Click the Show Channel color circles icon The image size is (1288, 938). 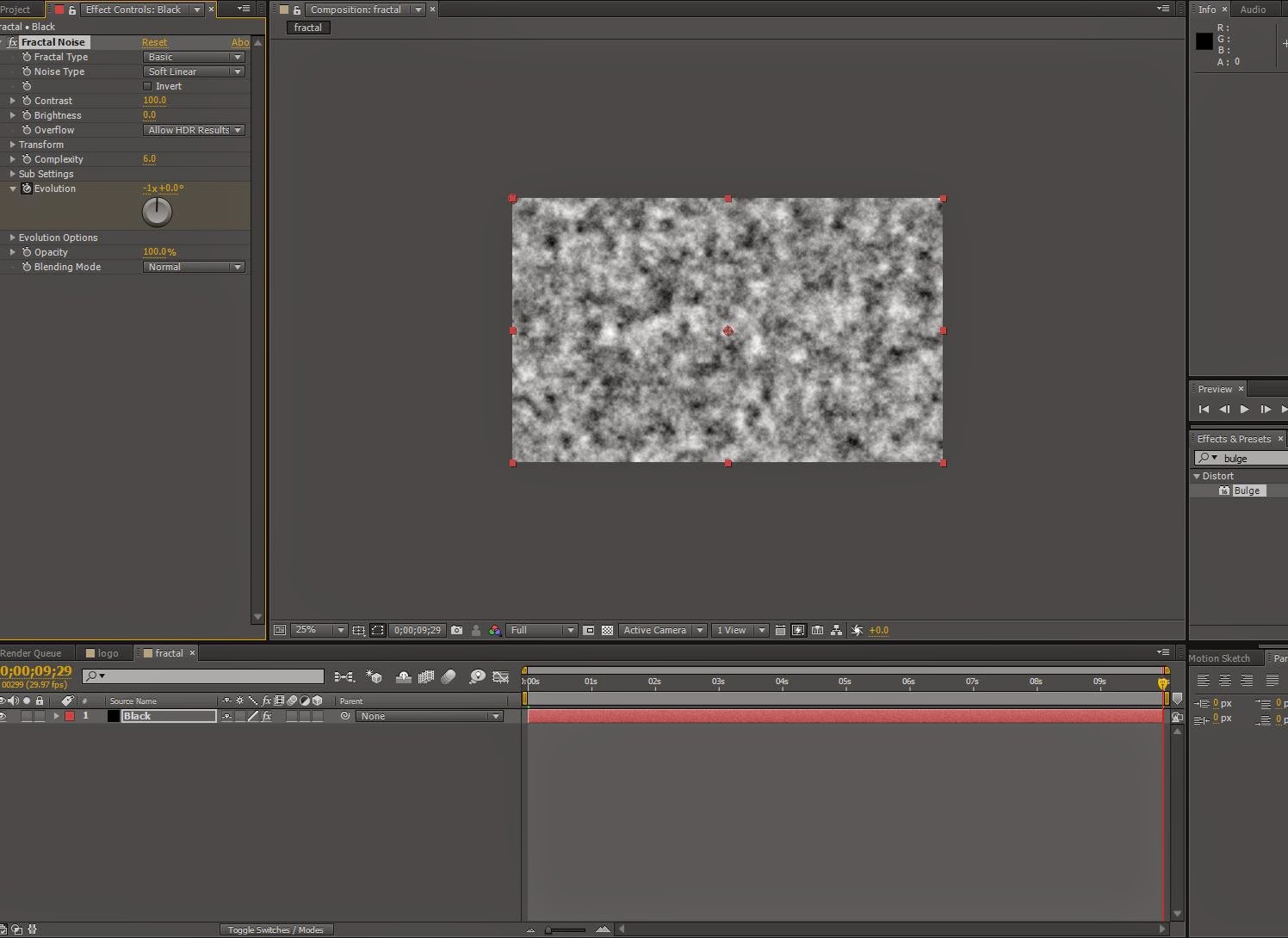(495, 631)
